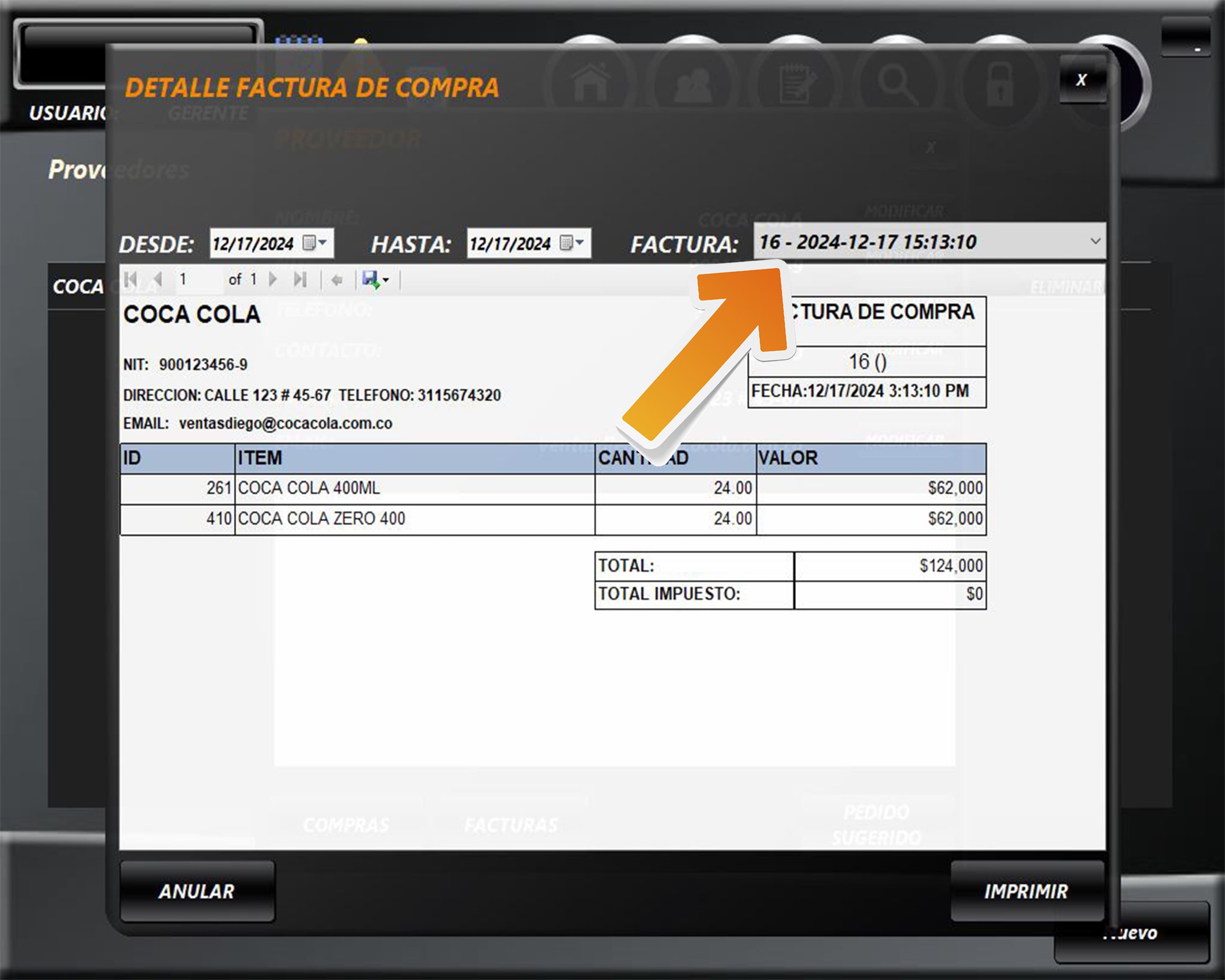
Task: Go to next report page
Action: (x=273, y=280)
